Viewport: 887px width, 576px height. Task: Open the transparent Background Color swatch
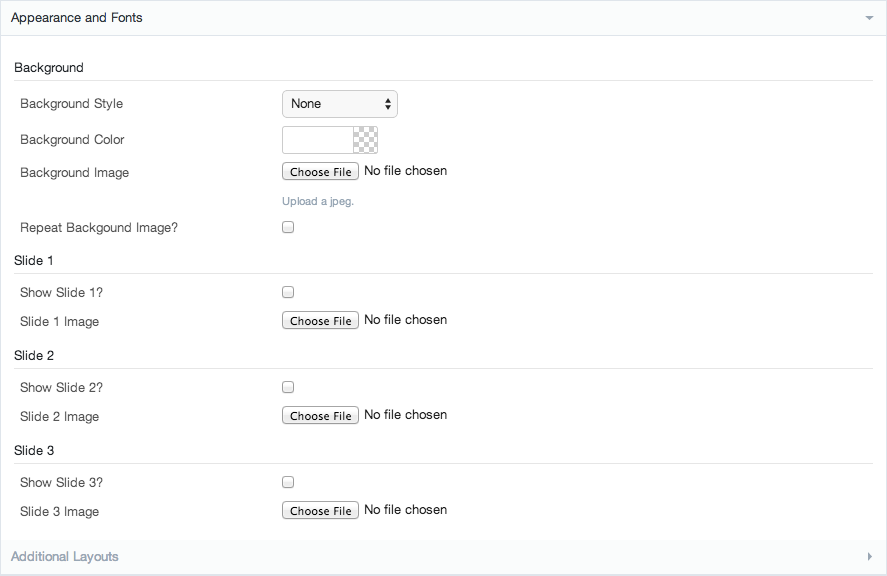365,140
